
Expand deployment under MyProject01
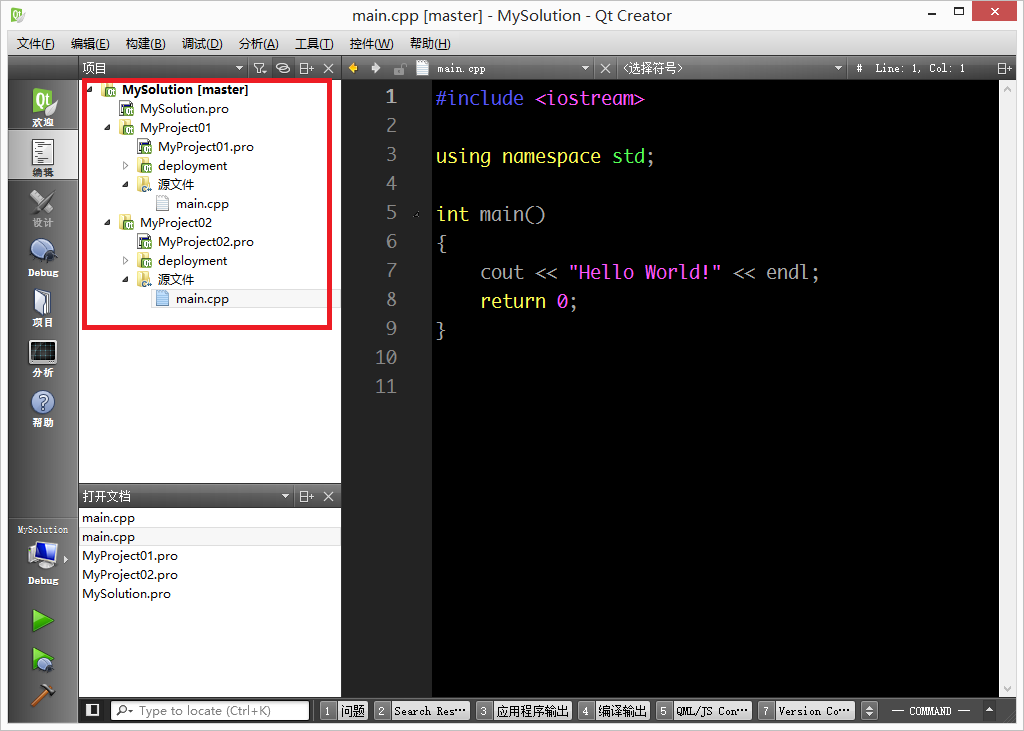[125, 165]
